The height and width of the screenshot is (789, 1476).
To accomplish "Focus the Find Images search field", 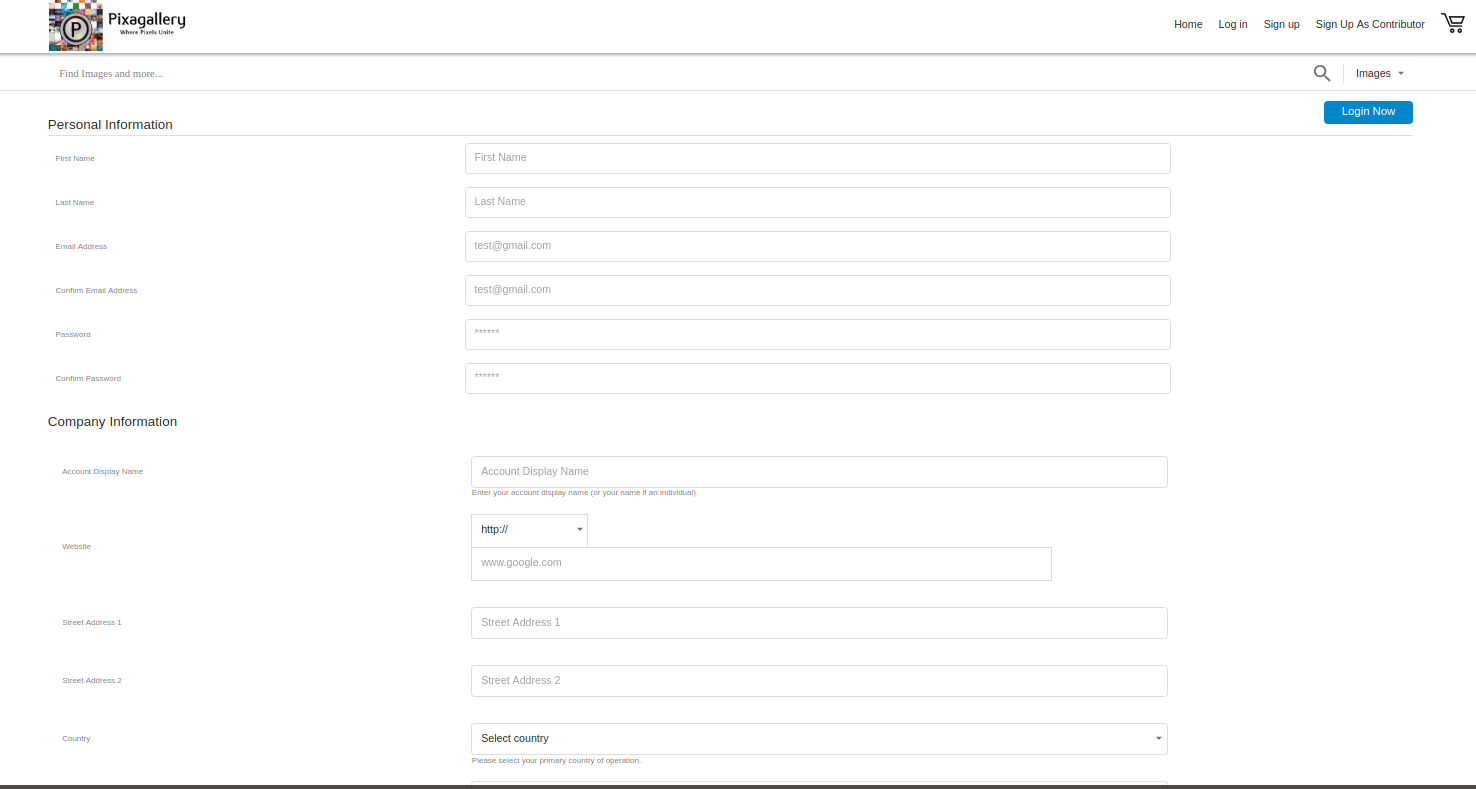I will pos(600,73).
